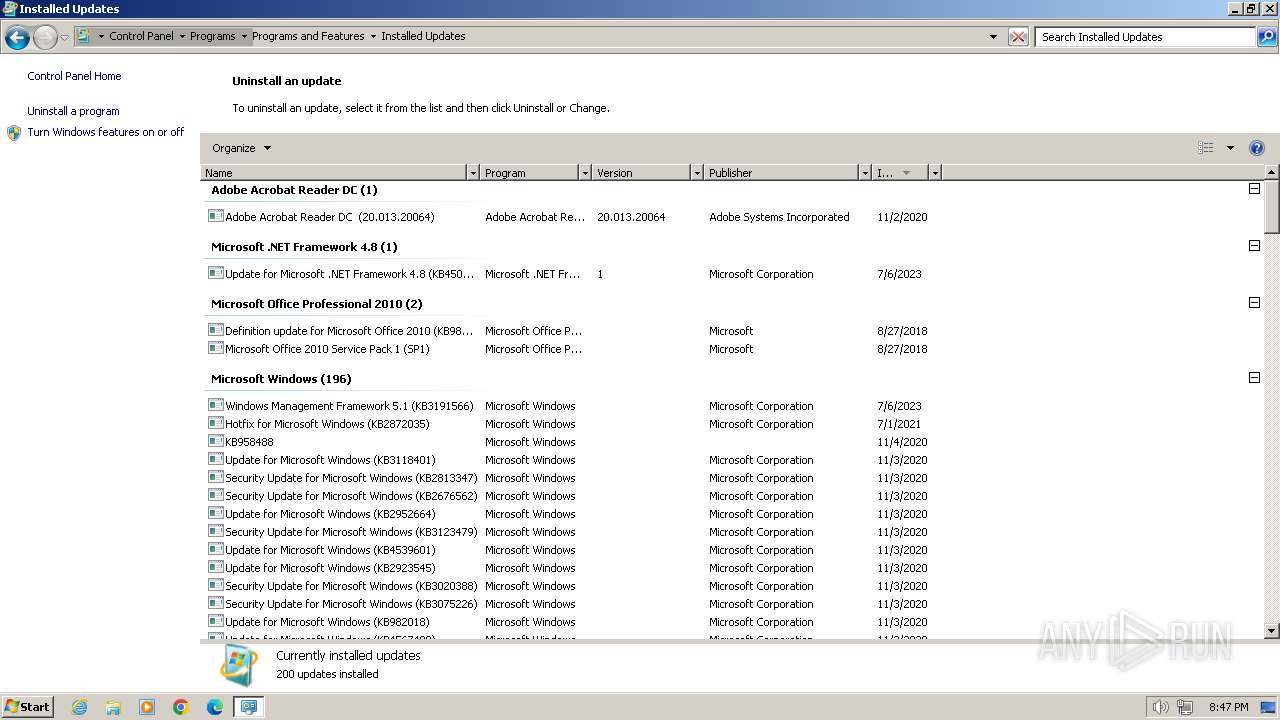Click the Back navigation arrow button
The image size is (1280, 720).
(17, 38)
